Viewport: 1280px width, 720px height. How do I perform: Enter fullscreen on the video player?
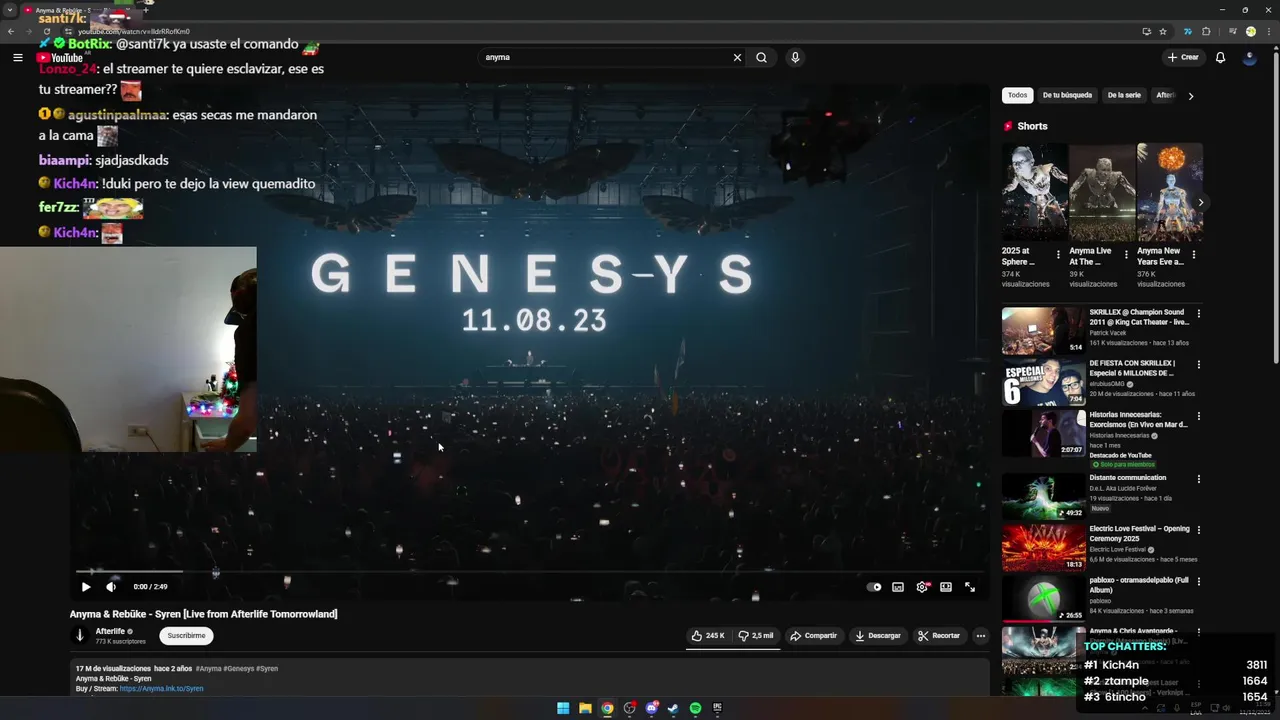(970, 587)
